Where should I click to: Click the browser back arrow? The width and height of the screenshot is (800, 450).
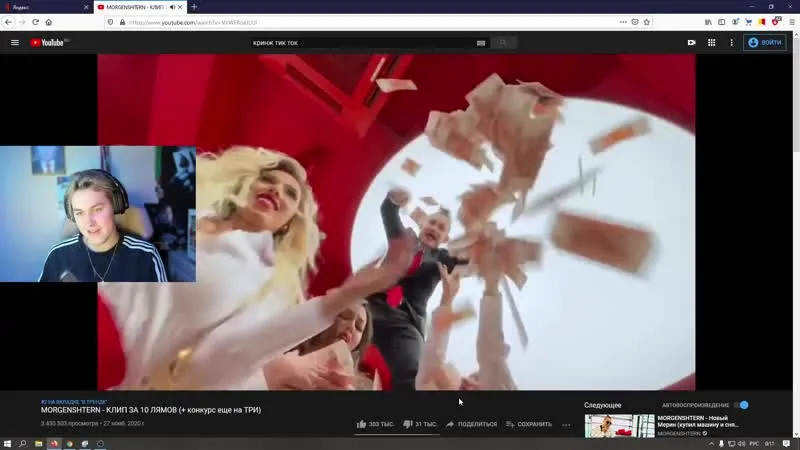(x=9, y=22)
